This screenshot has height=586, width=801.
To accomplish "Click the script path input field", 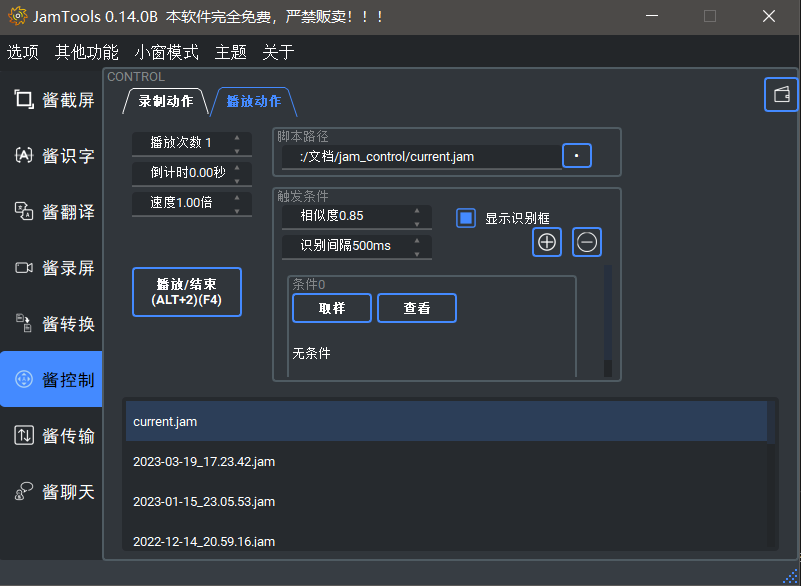I will click(x=422, y=156).
